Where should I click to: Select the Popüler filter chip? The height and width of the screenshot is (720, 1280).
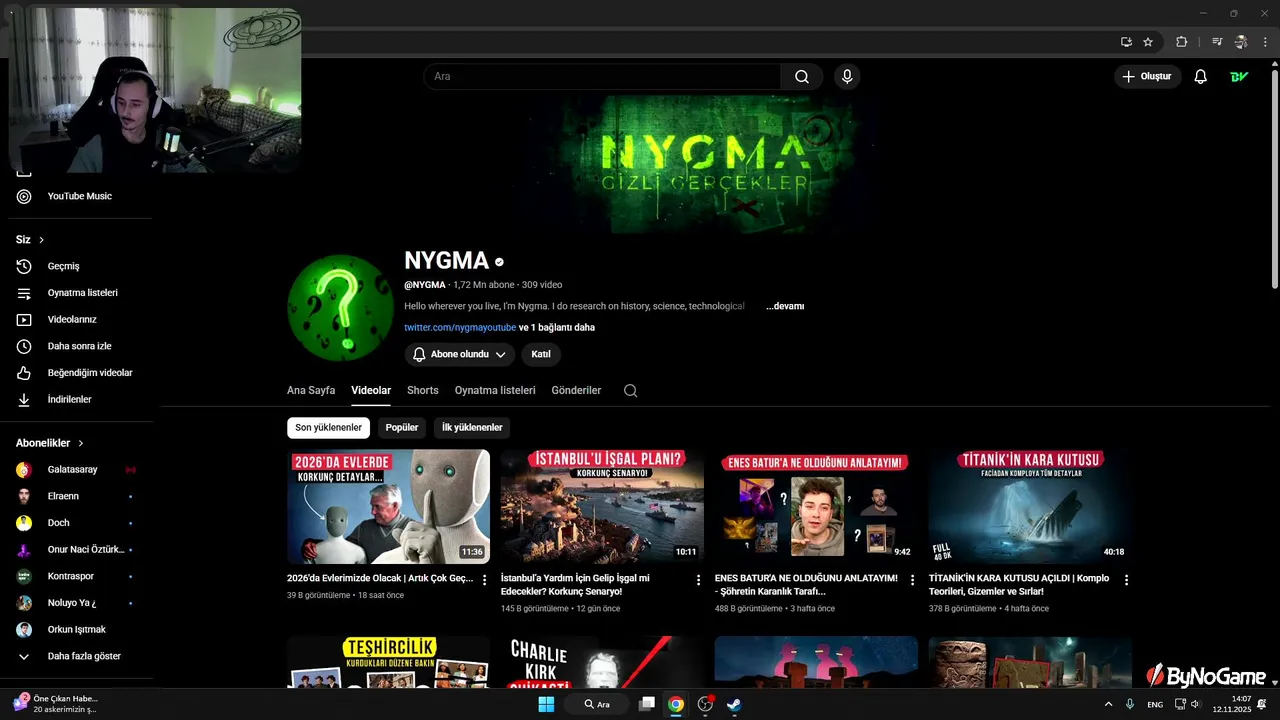click(x=402, y=428)
